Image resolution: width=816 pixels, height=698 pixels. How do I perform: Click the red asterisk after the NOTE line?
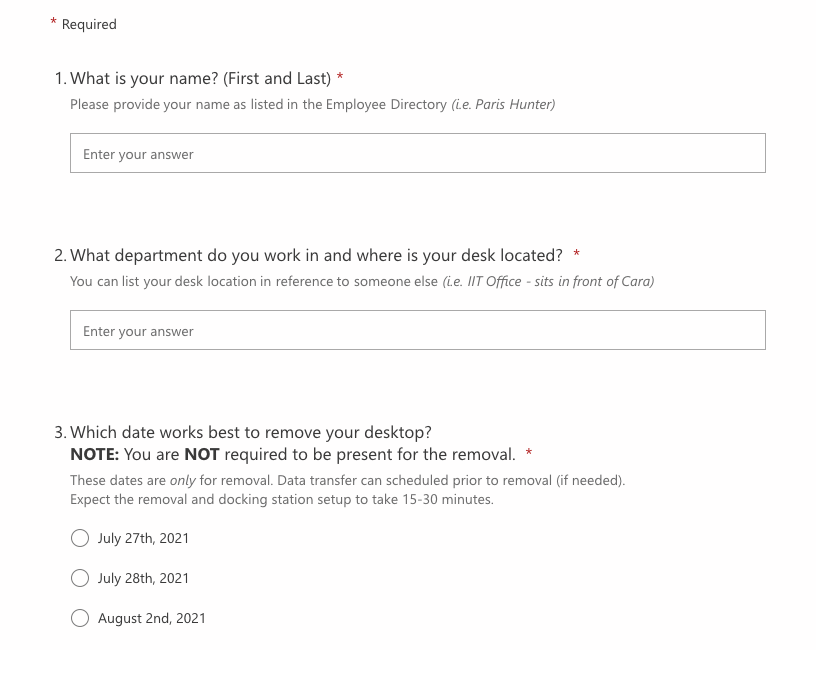[x=529, y=455]
